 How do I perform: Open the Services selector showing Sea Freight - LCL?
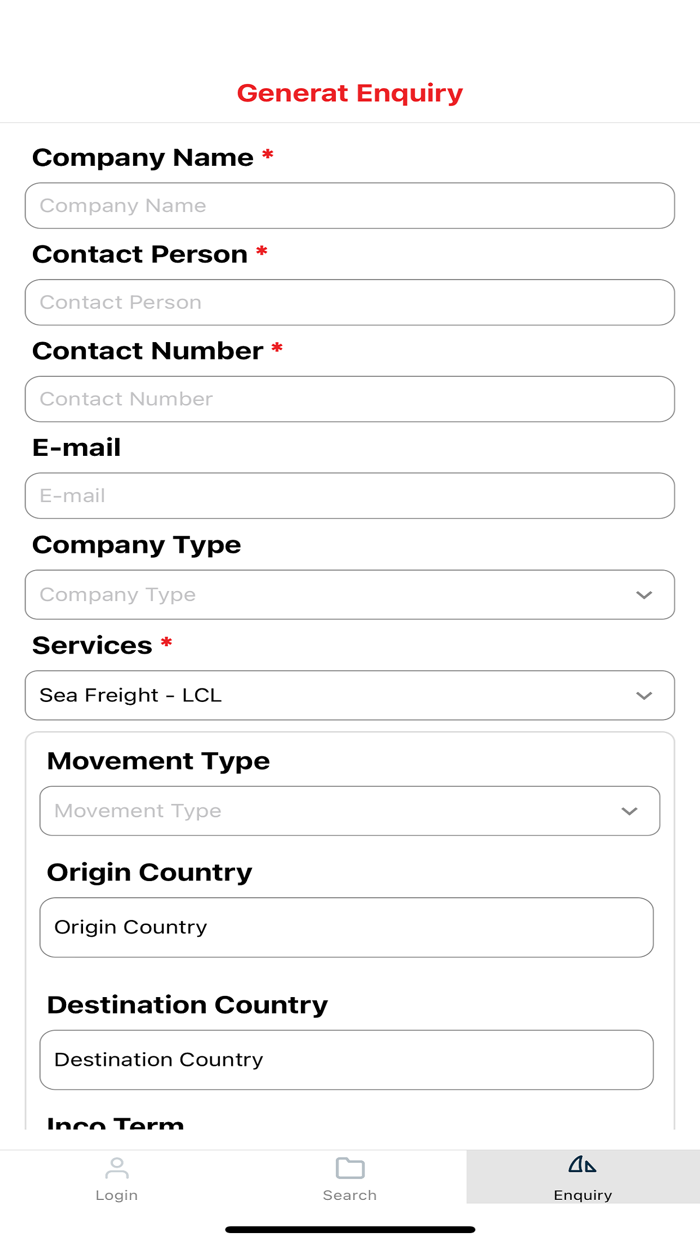coord(350,695)
